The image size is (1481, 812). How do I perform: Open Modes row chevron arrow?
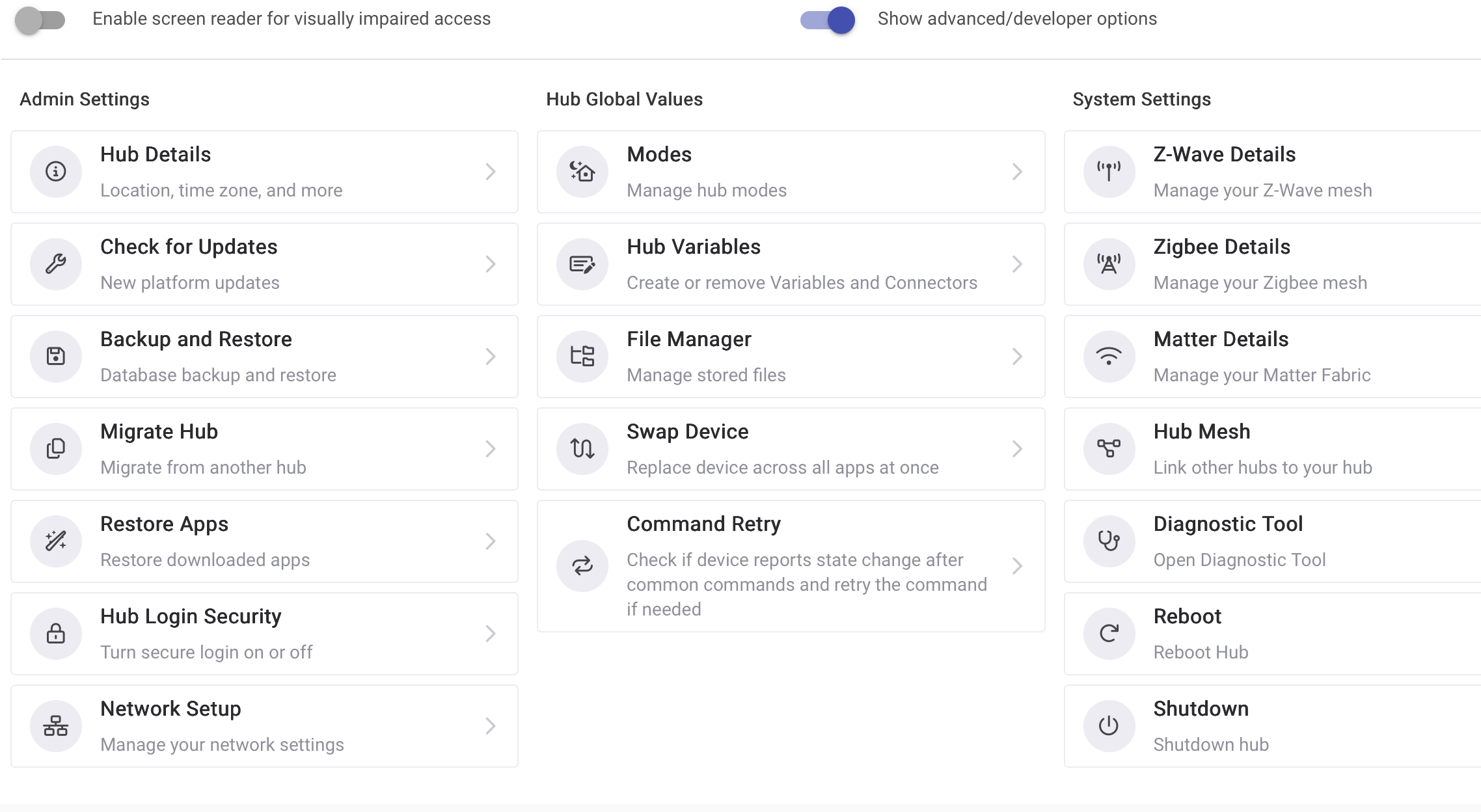coord(1017,172)
